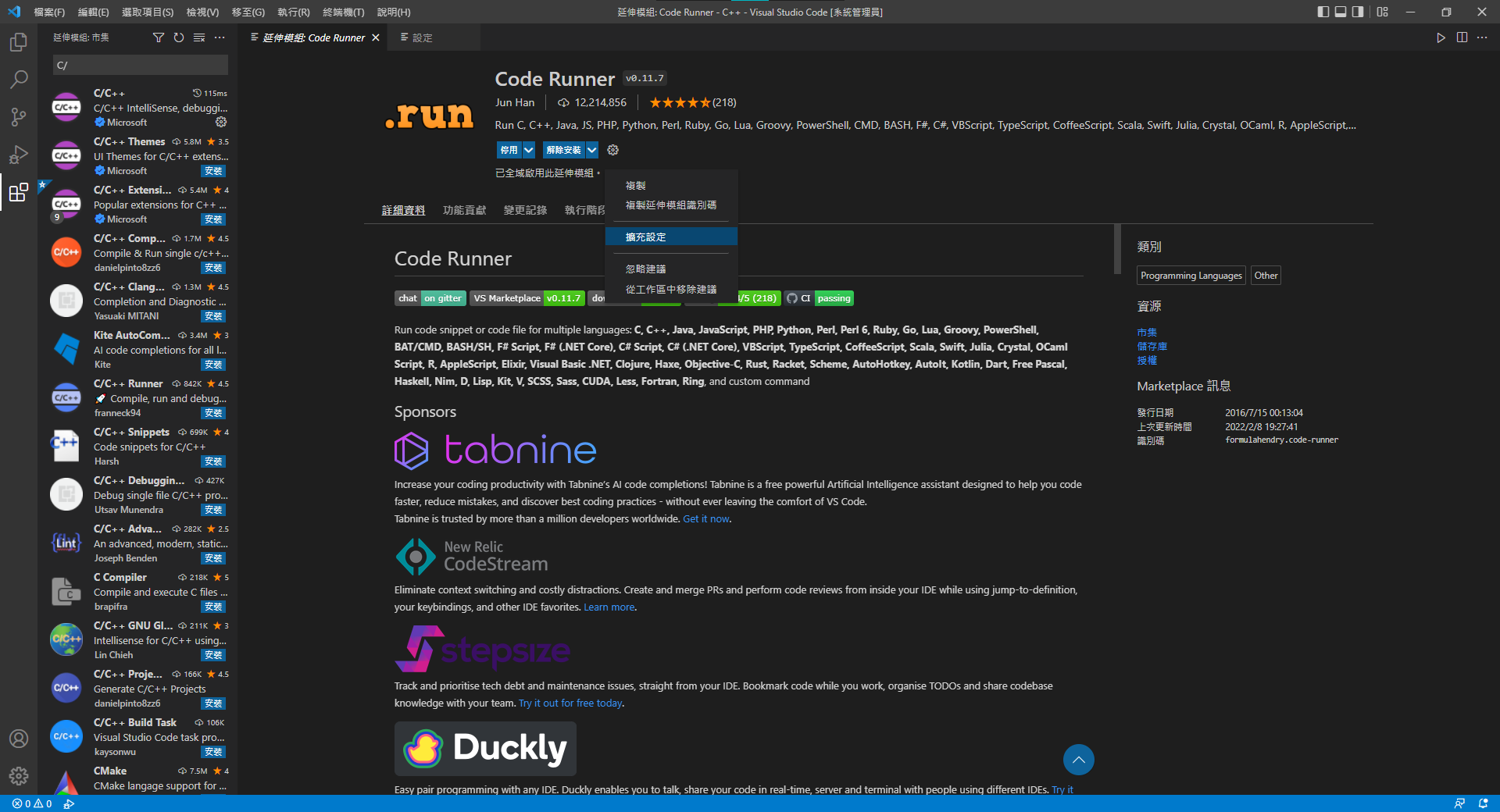Screen dimensions: 1500x812
Task: Expand the 解除安裝 dropdown arrow
Action: pos(592,150)
